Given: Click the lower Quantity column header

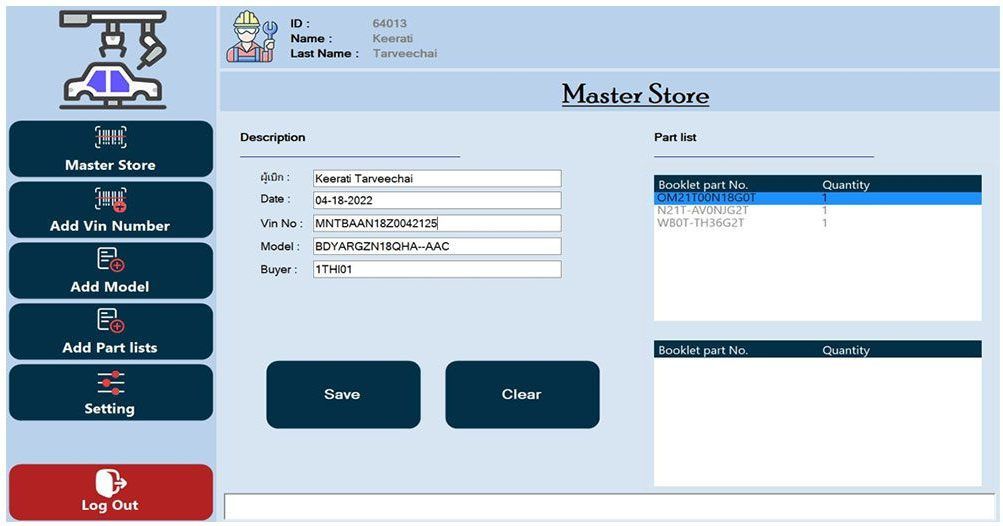Looking at the screenshot, I should tap(846, 350).
